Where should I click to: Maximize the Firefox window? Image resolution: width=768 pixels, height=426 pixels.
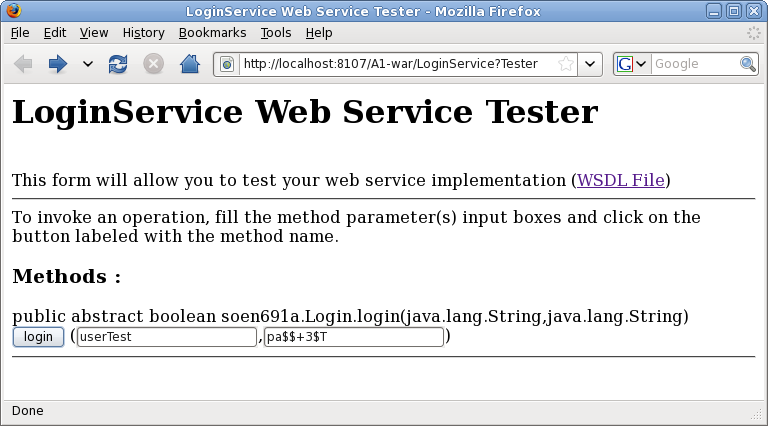click(734, 11)
